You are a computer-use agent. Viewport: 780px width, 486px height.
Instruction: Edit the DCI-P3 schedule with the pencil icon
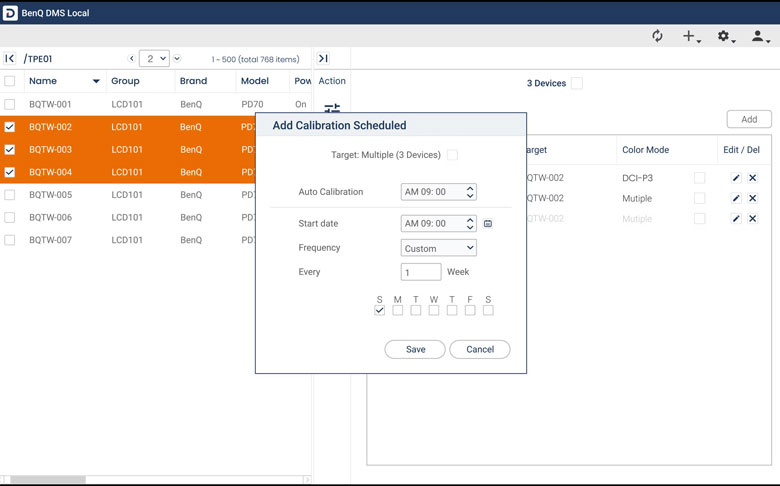pyautogui.click(x=736, y=178)
